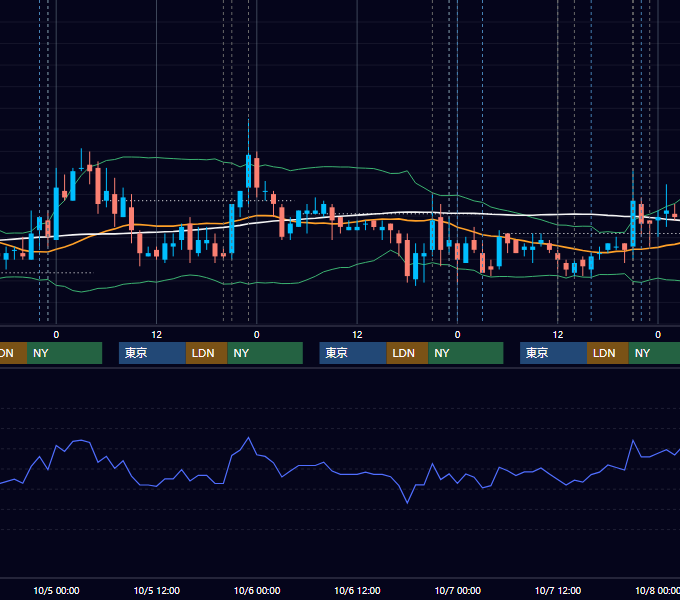Click the 10/6 00:00 date label
Image resolution: width=680 pixels, height=600 pixels.
click(257, 590)
